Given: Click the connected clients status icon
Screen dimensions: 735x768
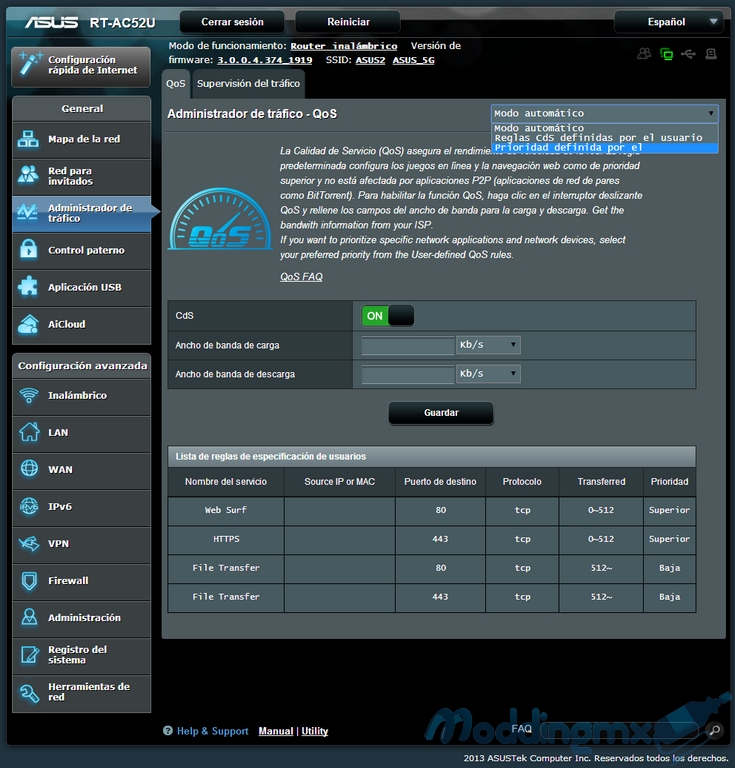Looking at the screenshot, I should (644, 53).
